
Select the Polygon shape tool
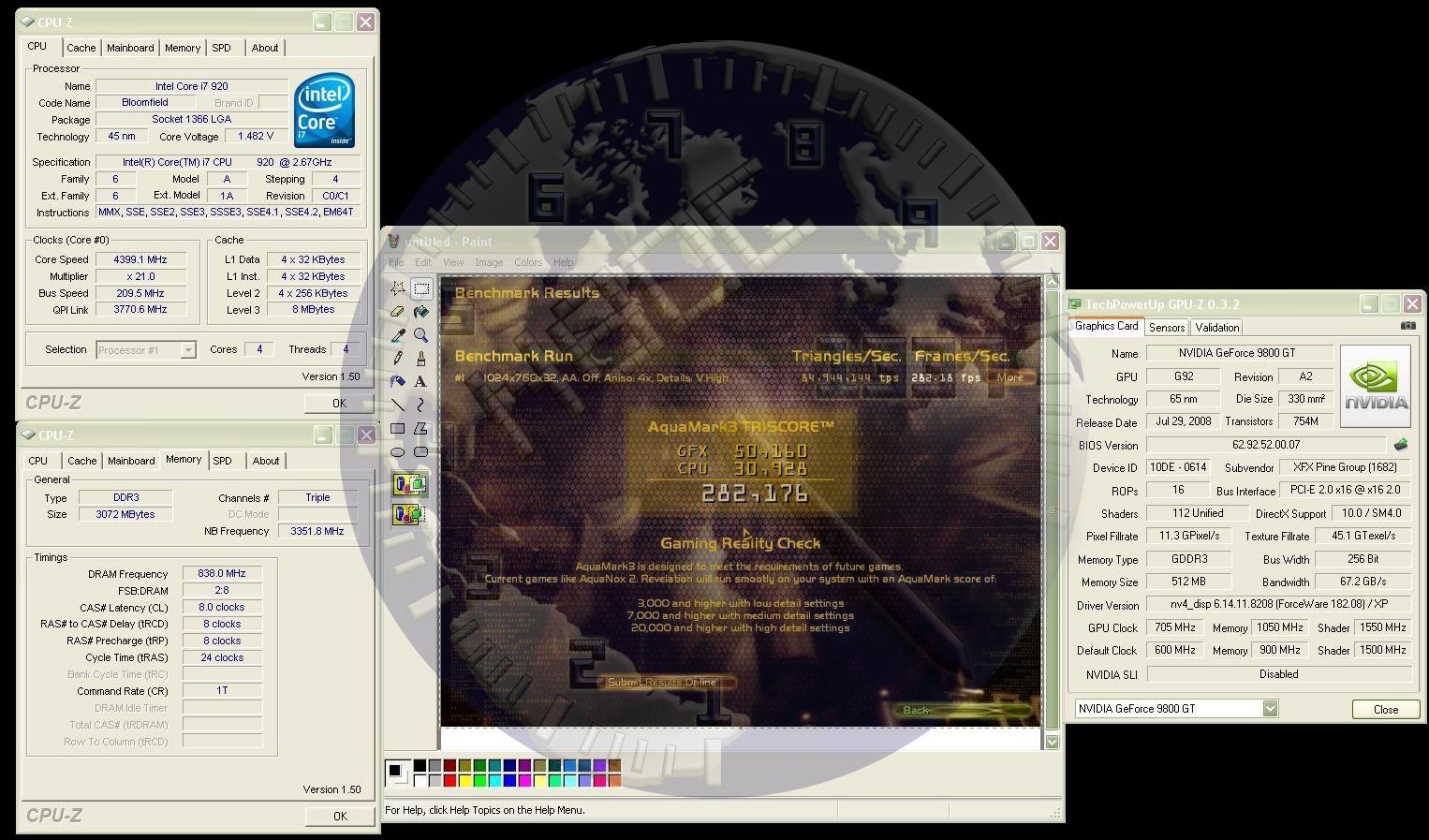tap(421, 429)
